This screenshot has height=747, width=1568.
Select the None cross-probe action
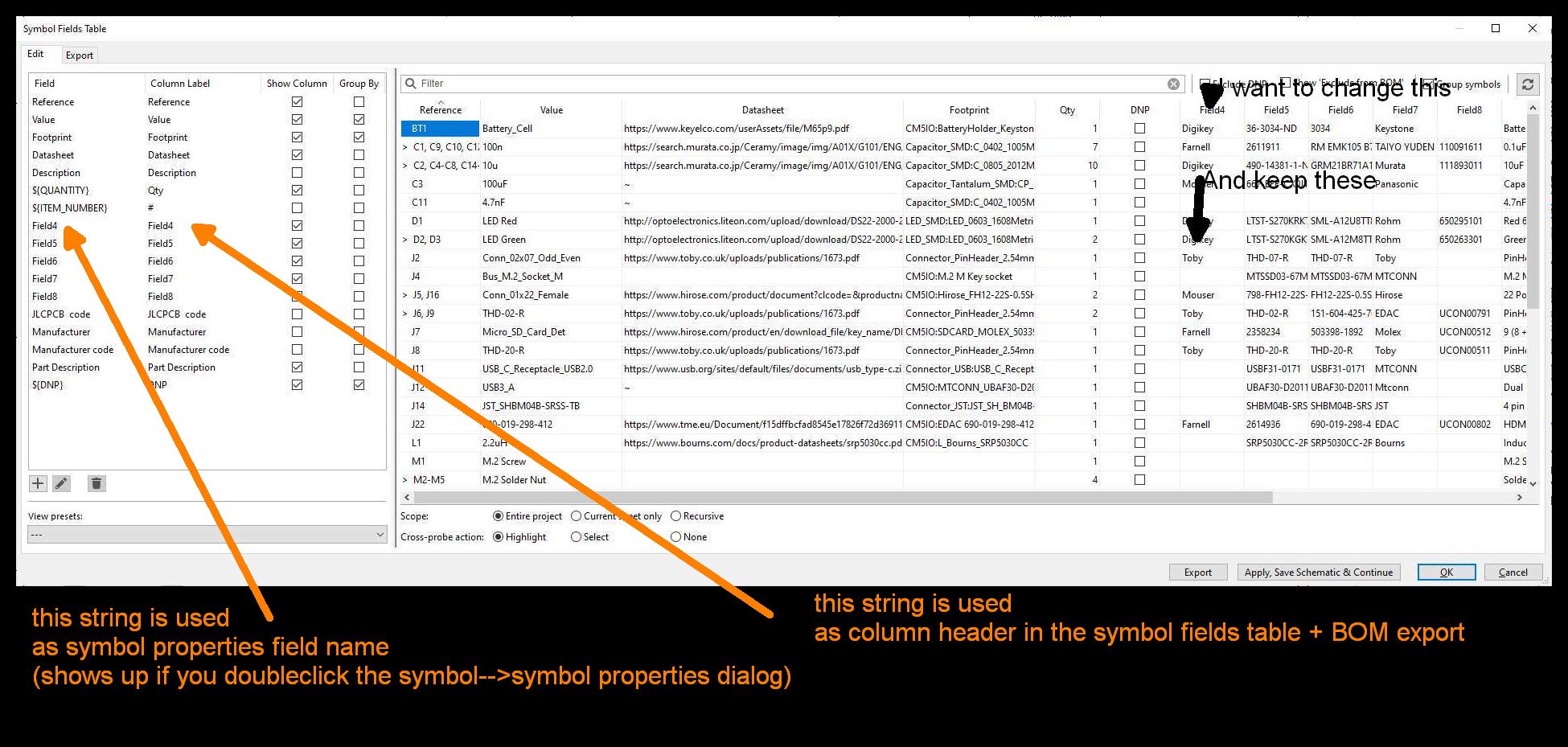pos(675,537)
